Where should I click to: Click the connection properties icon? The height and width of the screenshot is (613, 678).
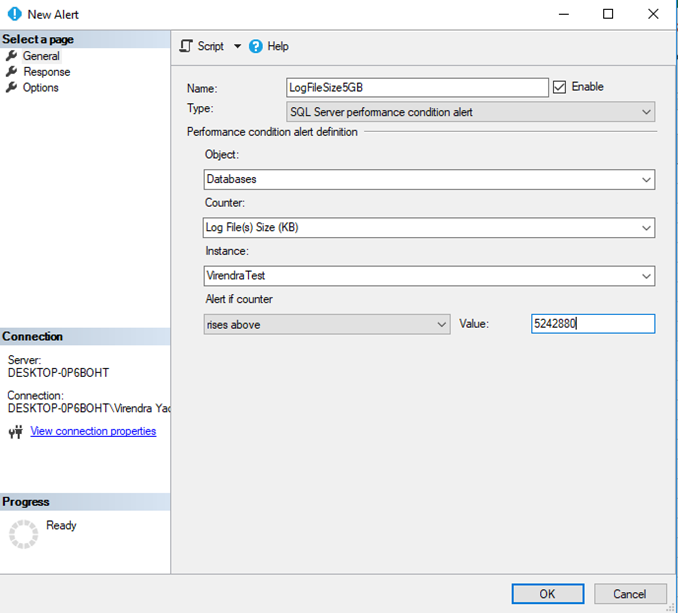15,432
